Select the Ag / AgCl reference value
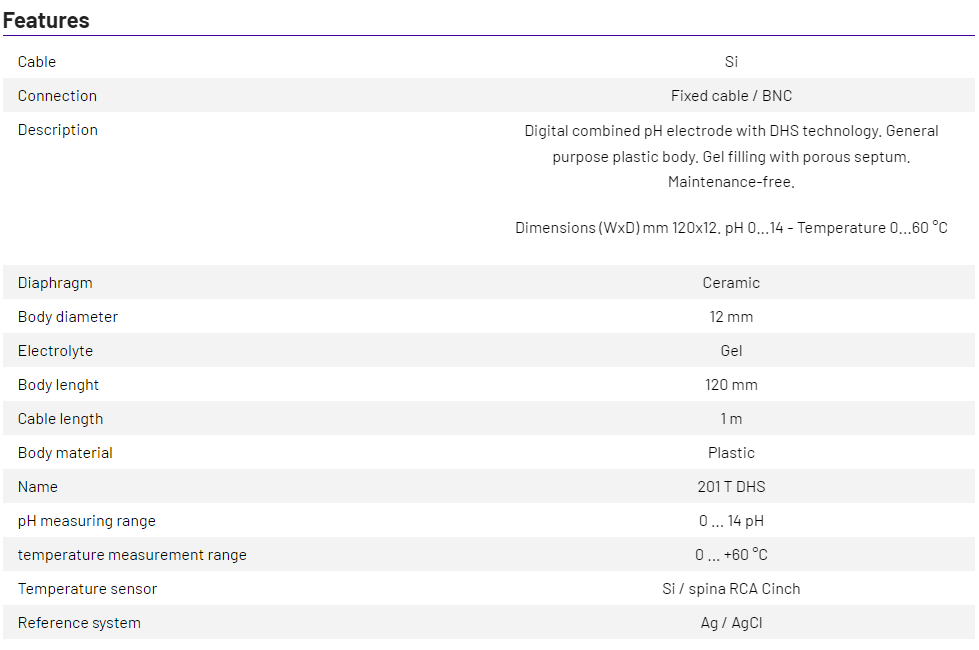Viewport: 979px width, 650px height. tap(731, 623)
